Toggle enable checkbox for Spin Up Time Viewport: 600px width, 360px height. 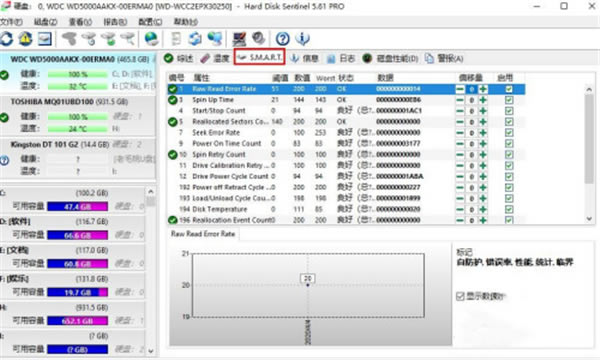[509, 100]
